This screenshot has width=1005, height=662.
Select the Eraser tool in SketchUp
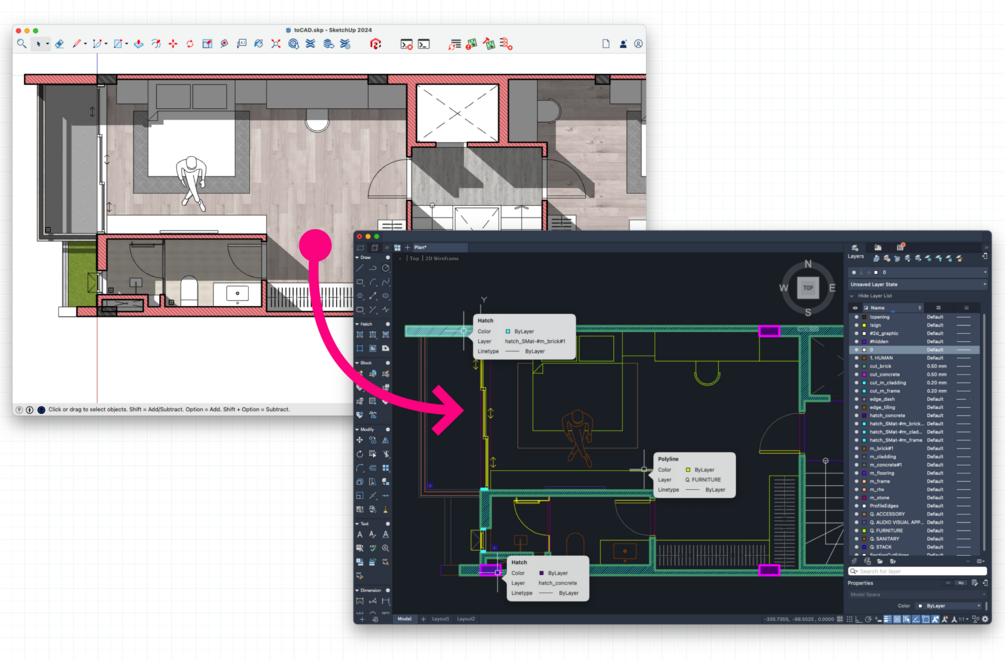59,44
